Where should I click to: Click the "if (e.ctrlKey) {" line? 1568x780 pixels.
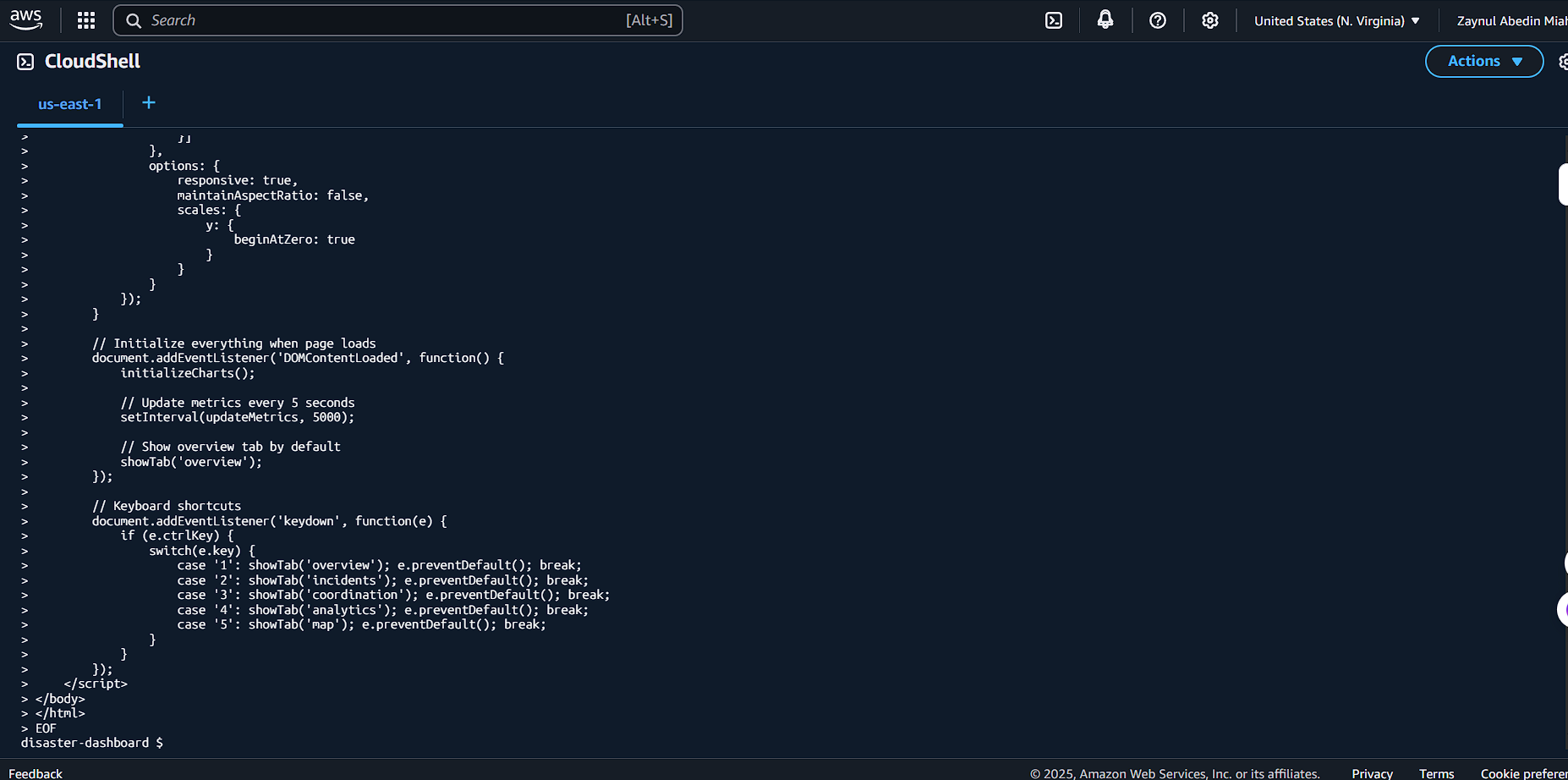[178, 536]
